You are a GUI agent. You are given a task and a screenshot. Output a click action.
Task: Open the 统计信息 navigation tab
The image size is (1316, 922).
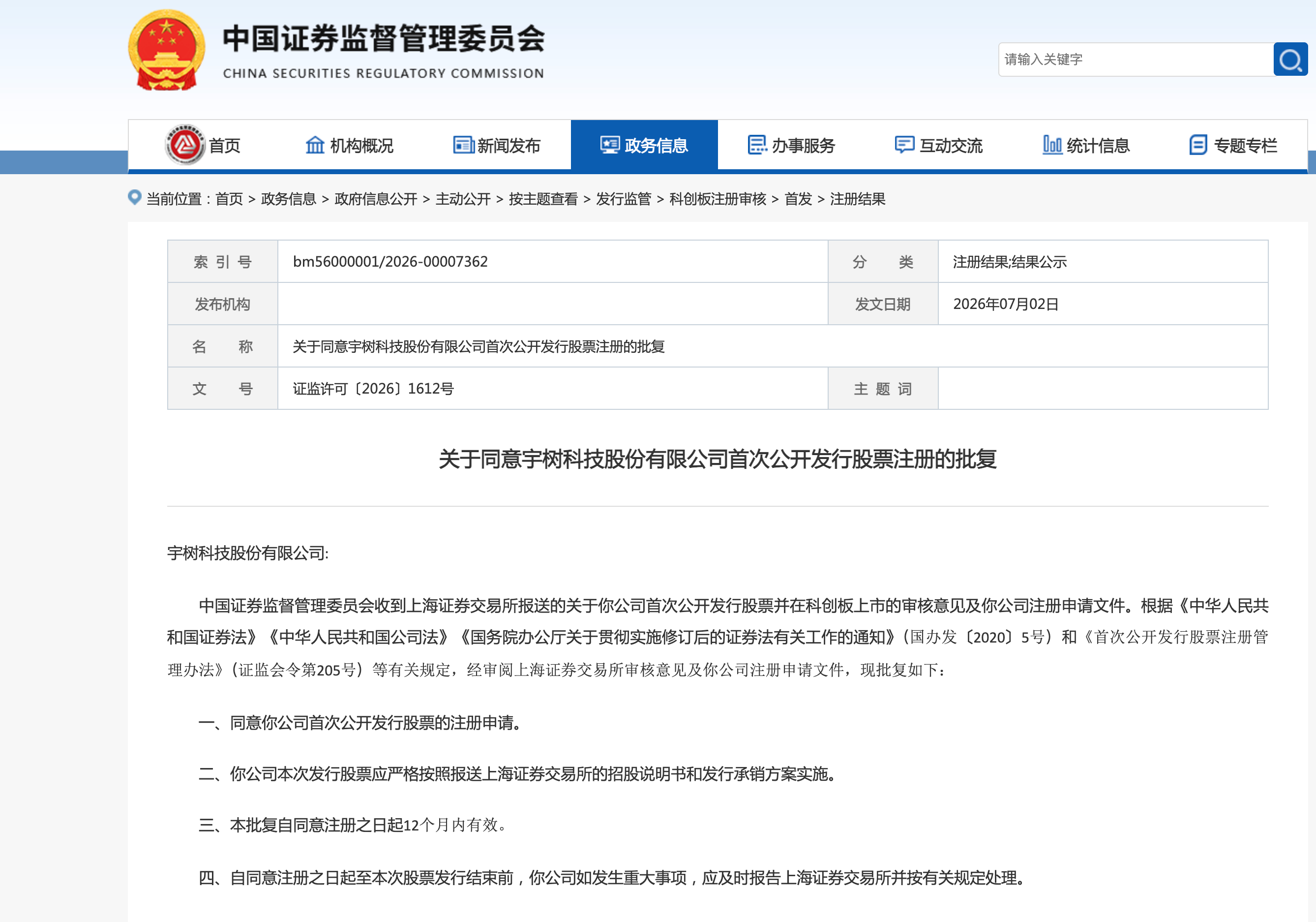(x=1086, y=145)
